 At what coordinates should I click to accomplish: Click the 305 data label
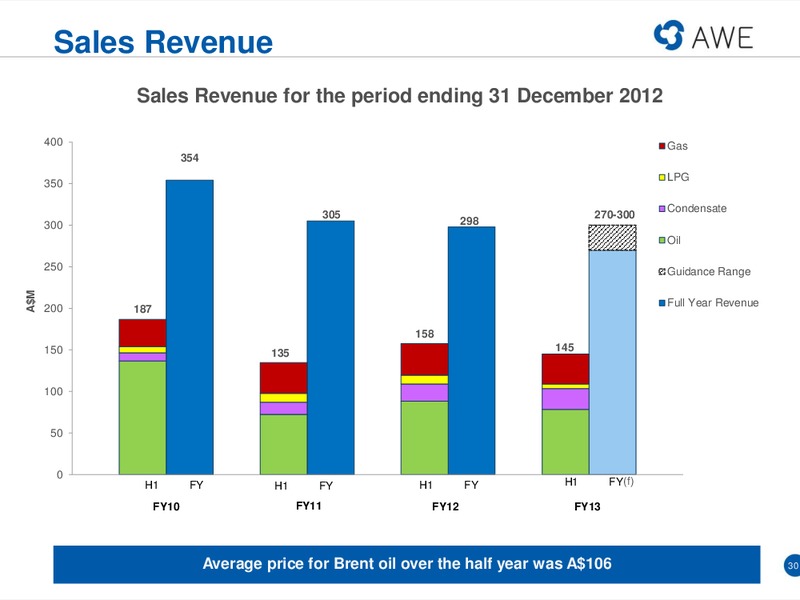331,214
